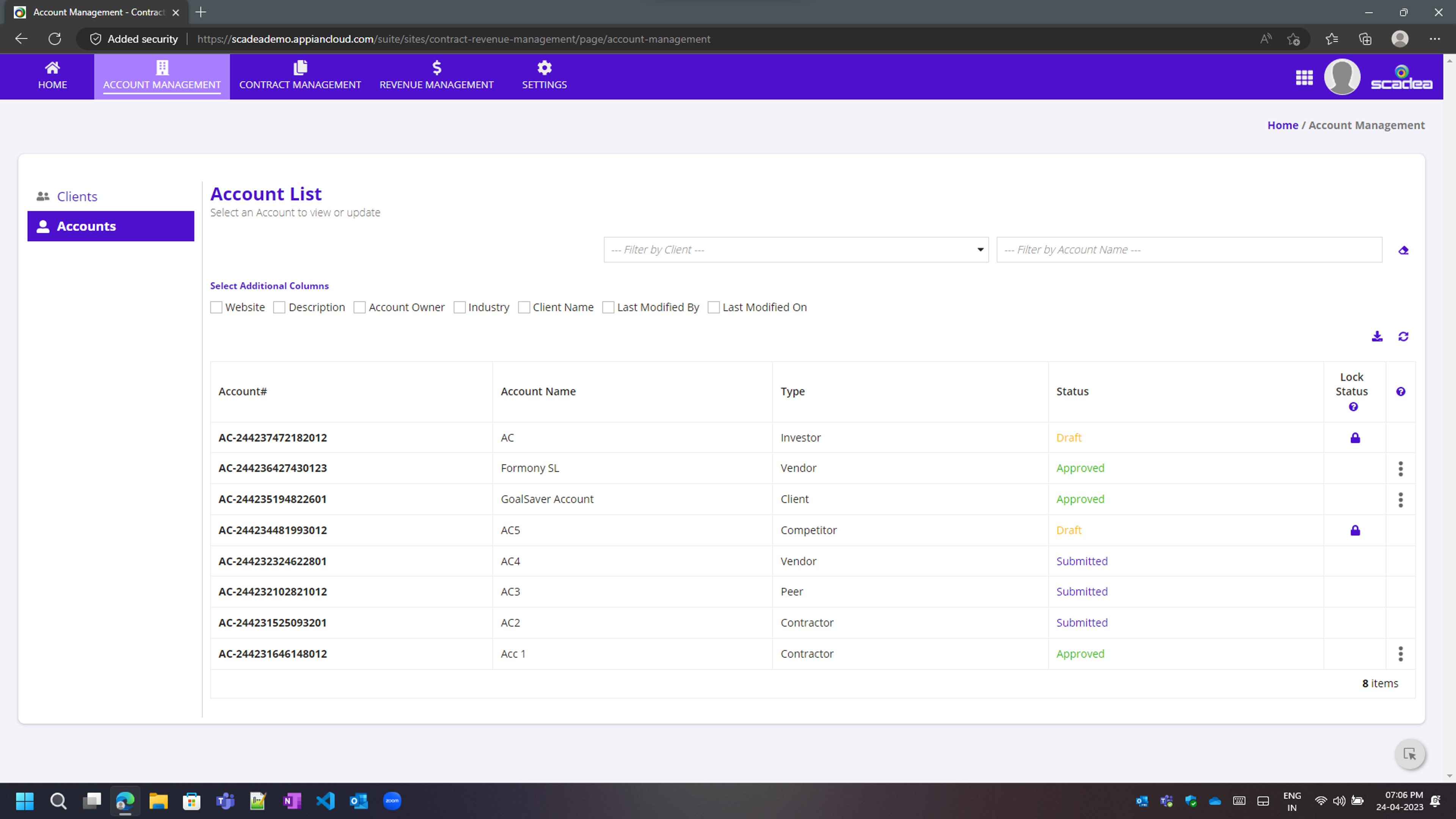The width and height of the screenshot is (1456, 819).
Task: Add page to favorites star icon
Action: pyautogui.click(x=1293, y=39)
